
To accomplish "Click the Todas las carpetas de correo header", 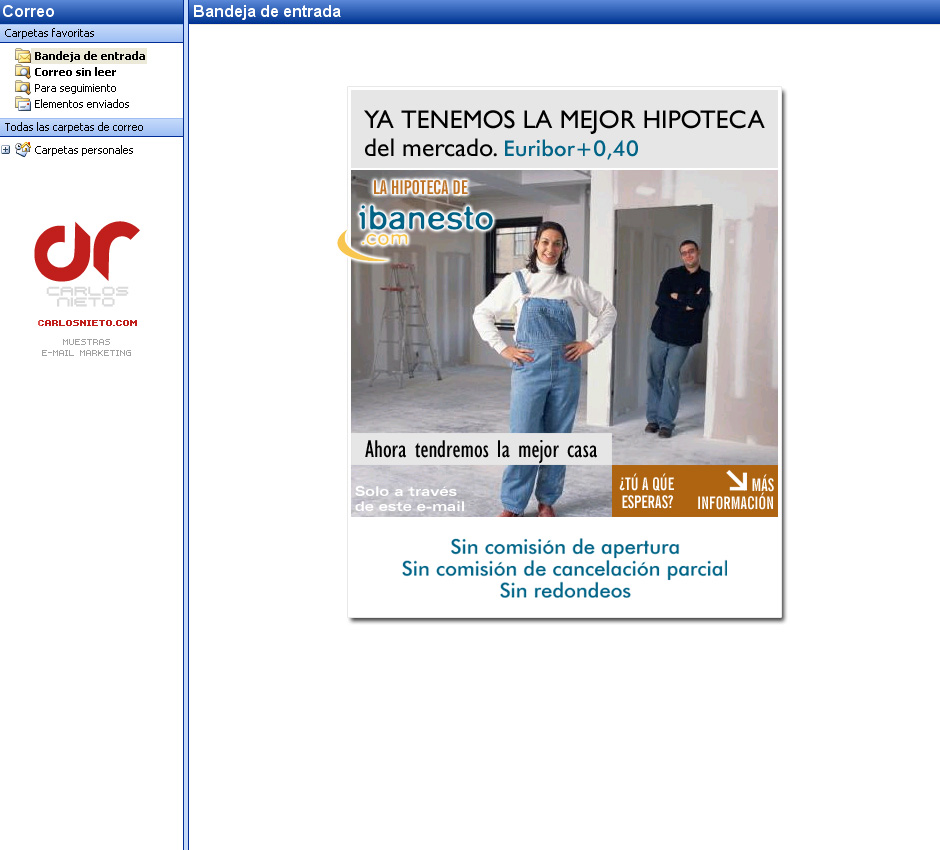I will click(92, 127).
